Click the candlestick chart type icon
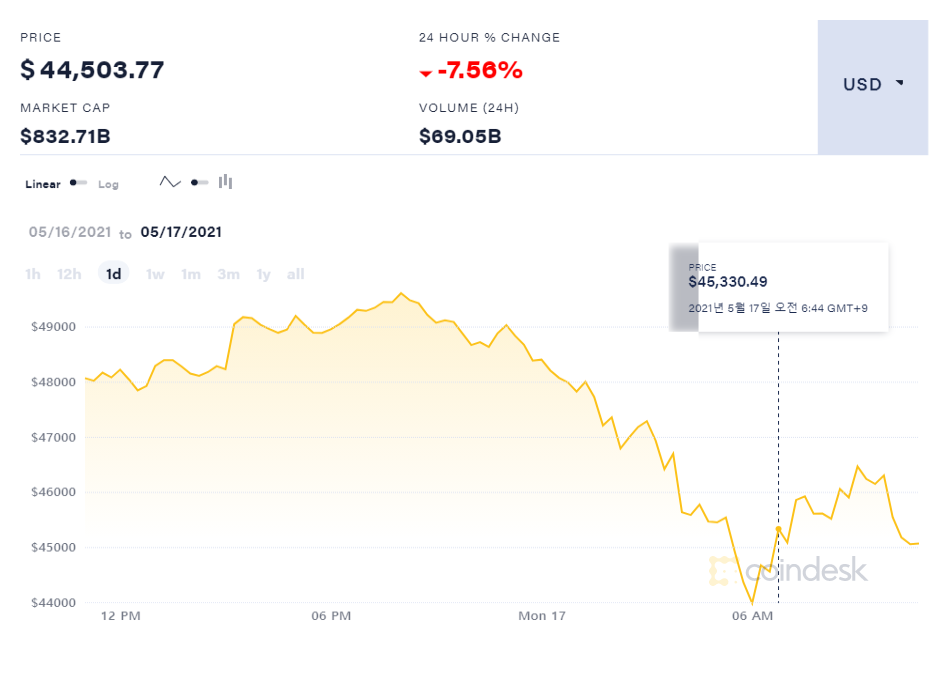Image resolution: width=949 pixels, height=696 pixels. (226, 182)
